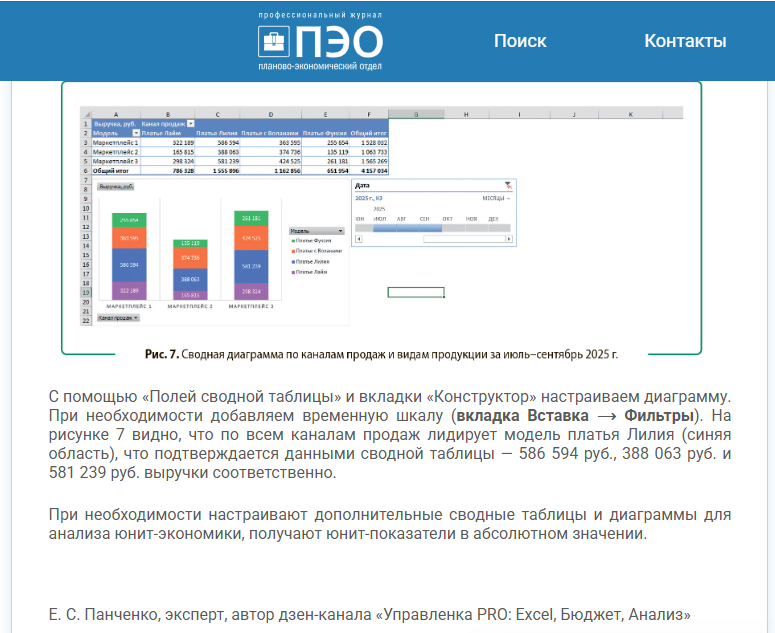Click the blue Платье Лилия legend entry

(310, 261)
